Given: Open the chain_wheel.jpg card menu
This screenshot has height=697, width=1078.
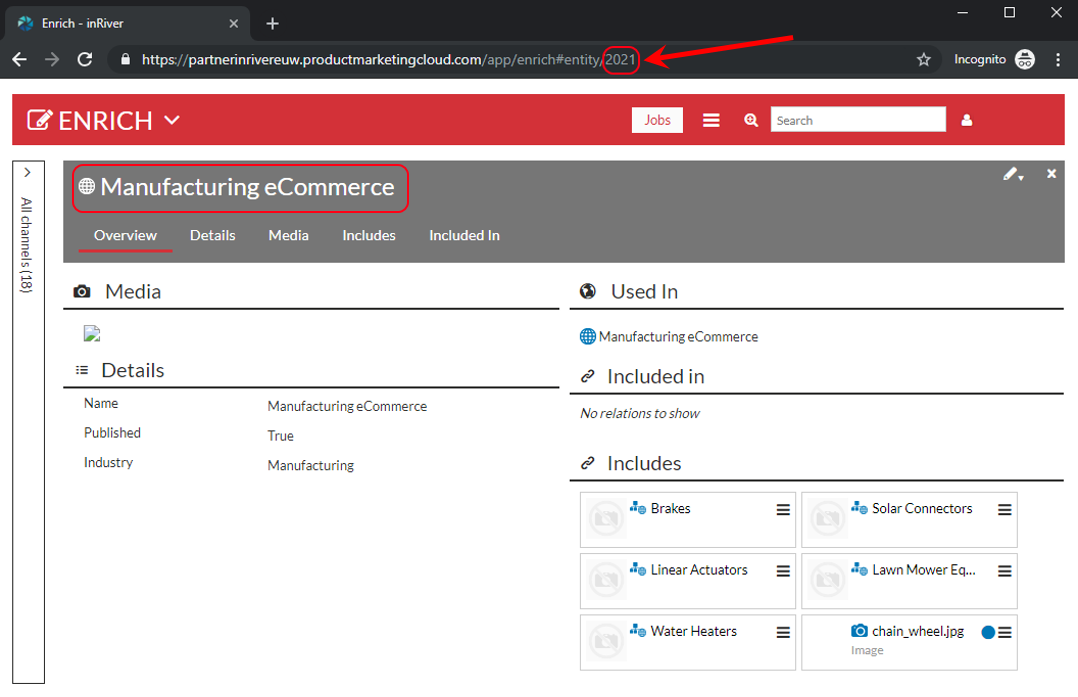Looking at the screenshot, I should (1004, 632).
